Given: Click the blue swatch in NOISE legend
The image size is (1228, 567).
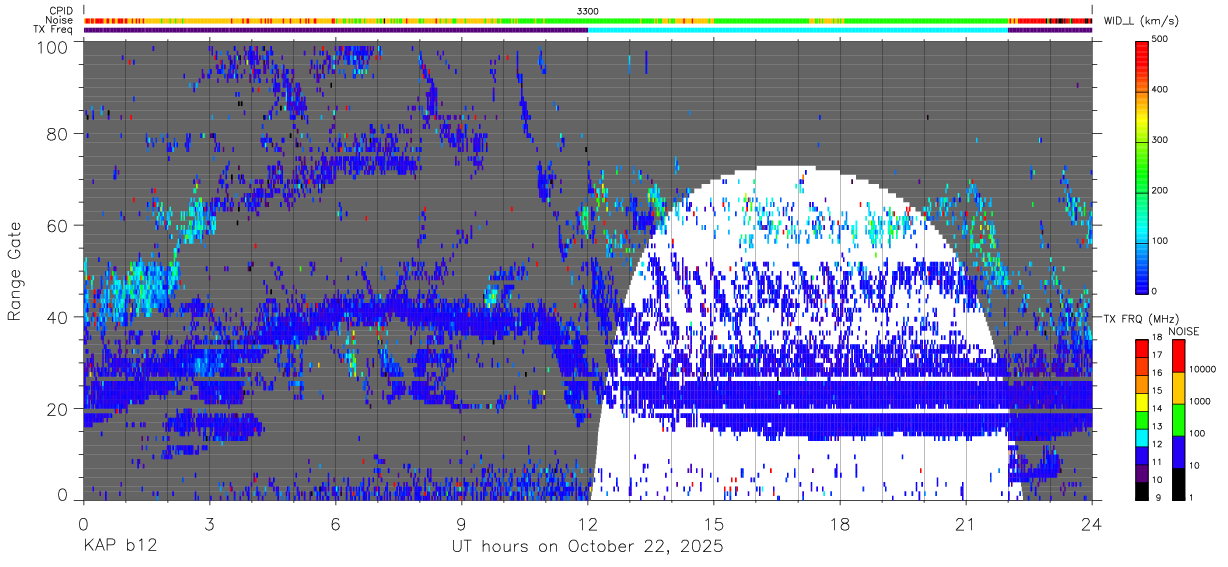Looking at the screenshot, I should [1177, 452].
